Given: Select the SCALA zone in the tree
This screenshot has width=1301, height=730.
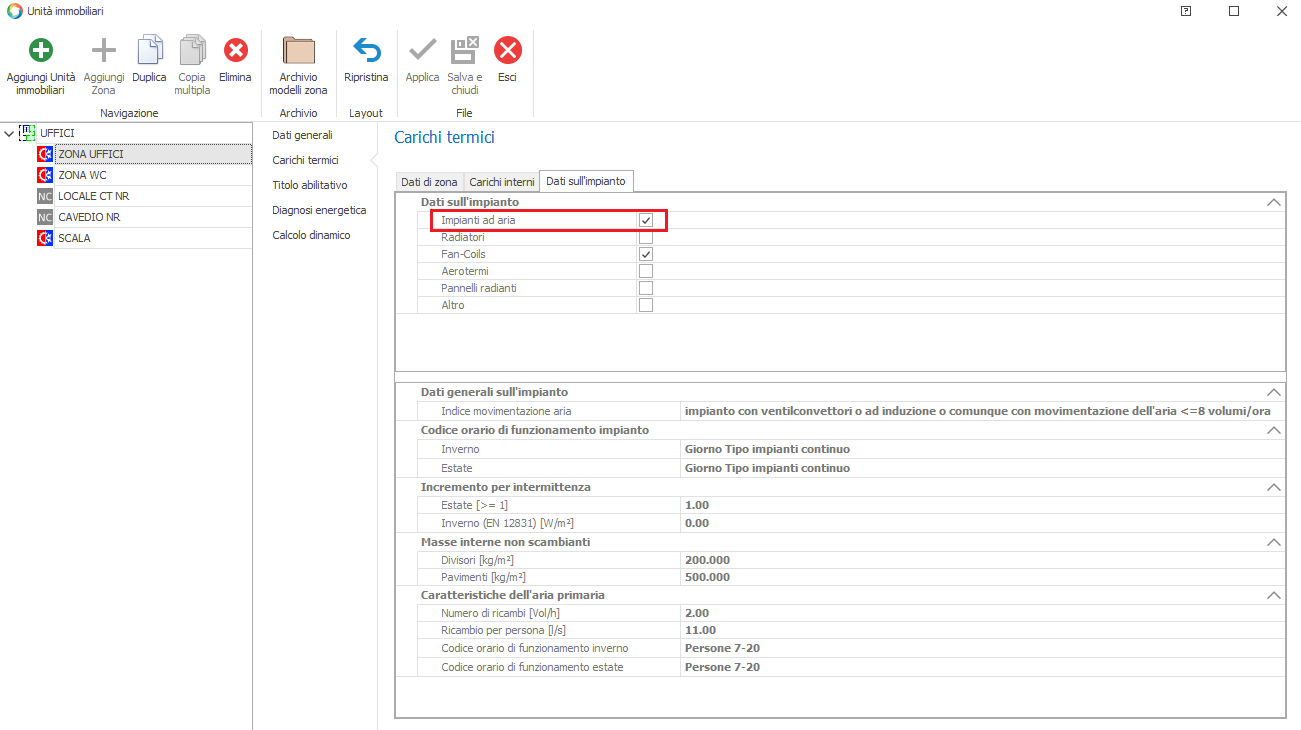Looking at the screenshot, I should pos(74,238).
